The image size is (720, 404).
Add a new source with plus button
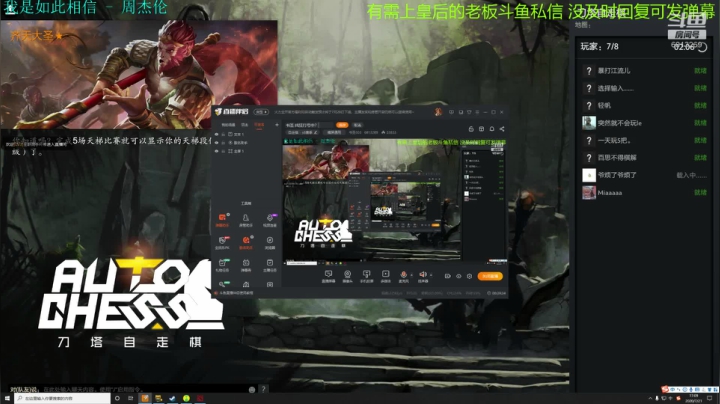pos(277,125)
